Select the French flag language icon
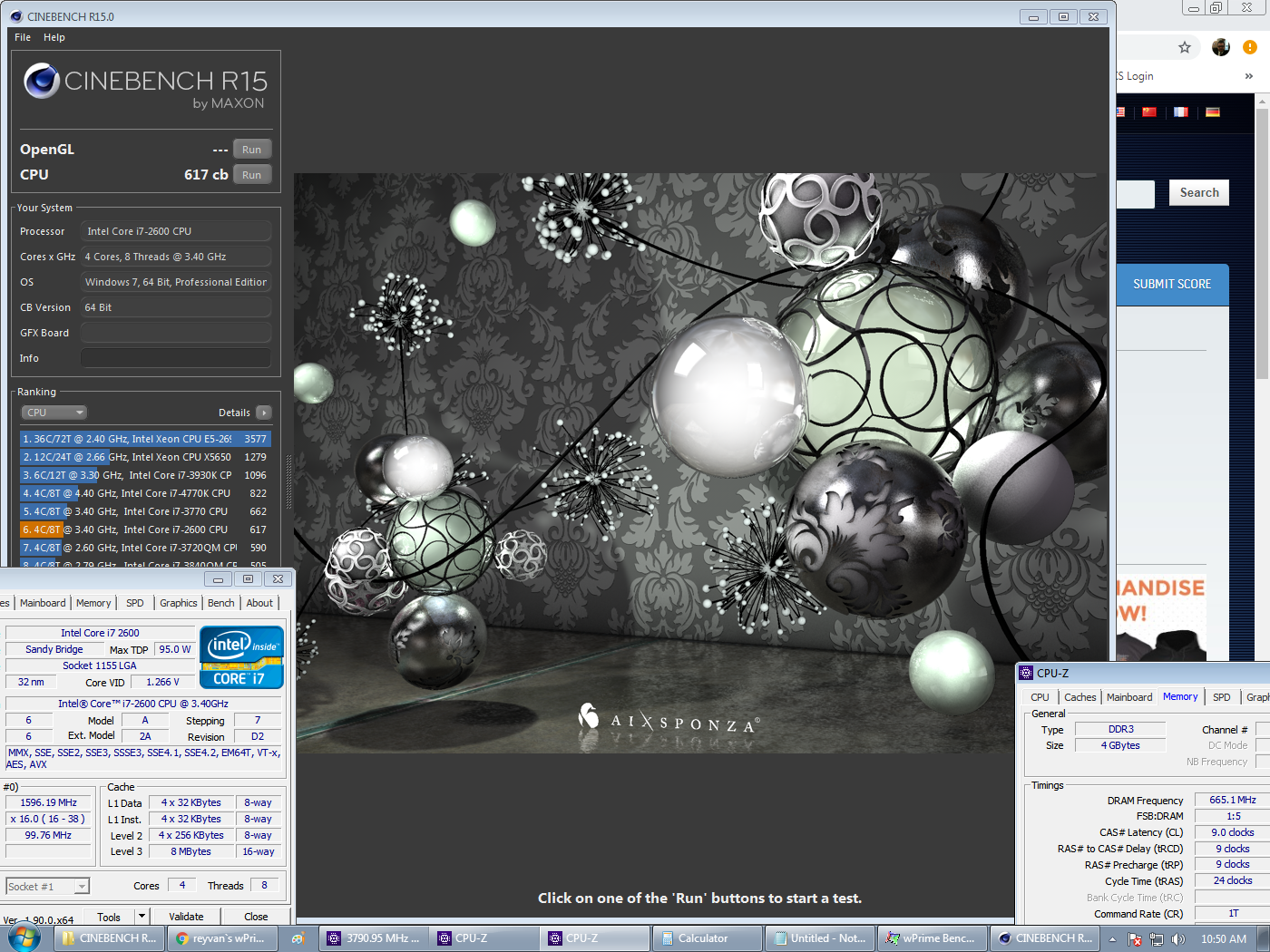The height and width of the screenshot is (952, 1270). pyautogui.click(x=1180, y=112)
